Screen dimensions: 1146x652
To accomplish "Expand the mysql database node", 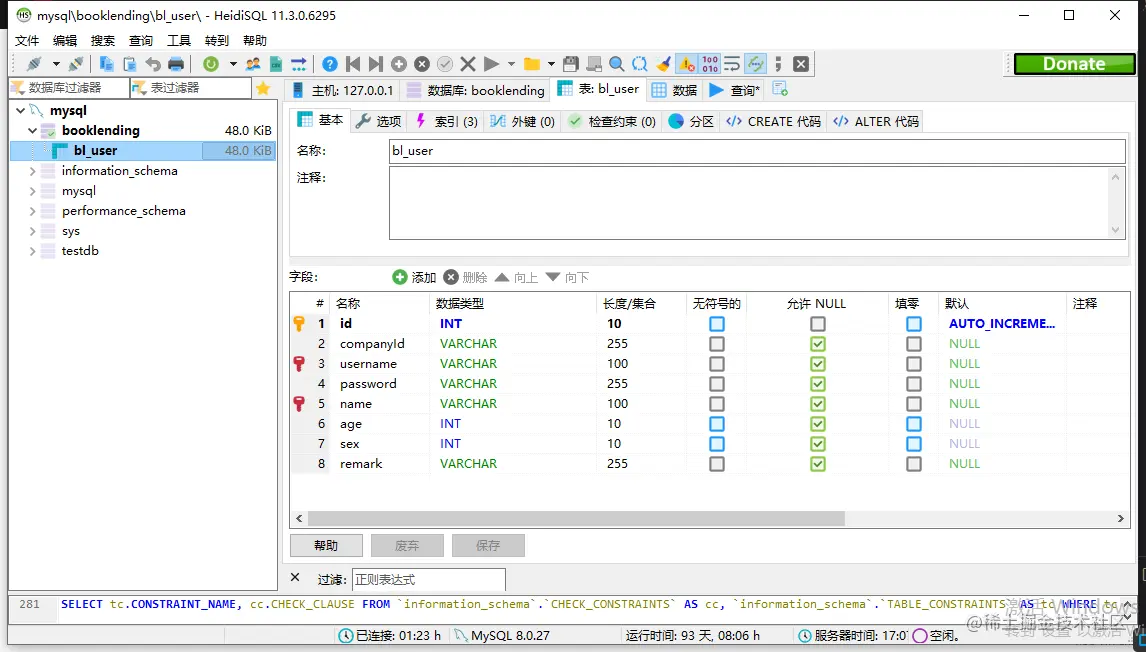I will pyautogui.click(x=32, y=191).
